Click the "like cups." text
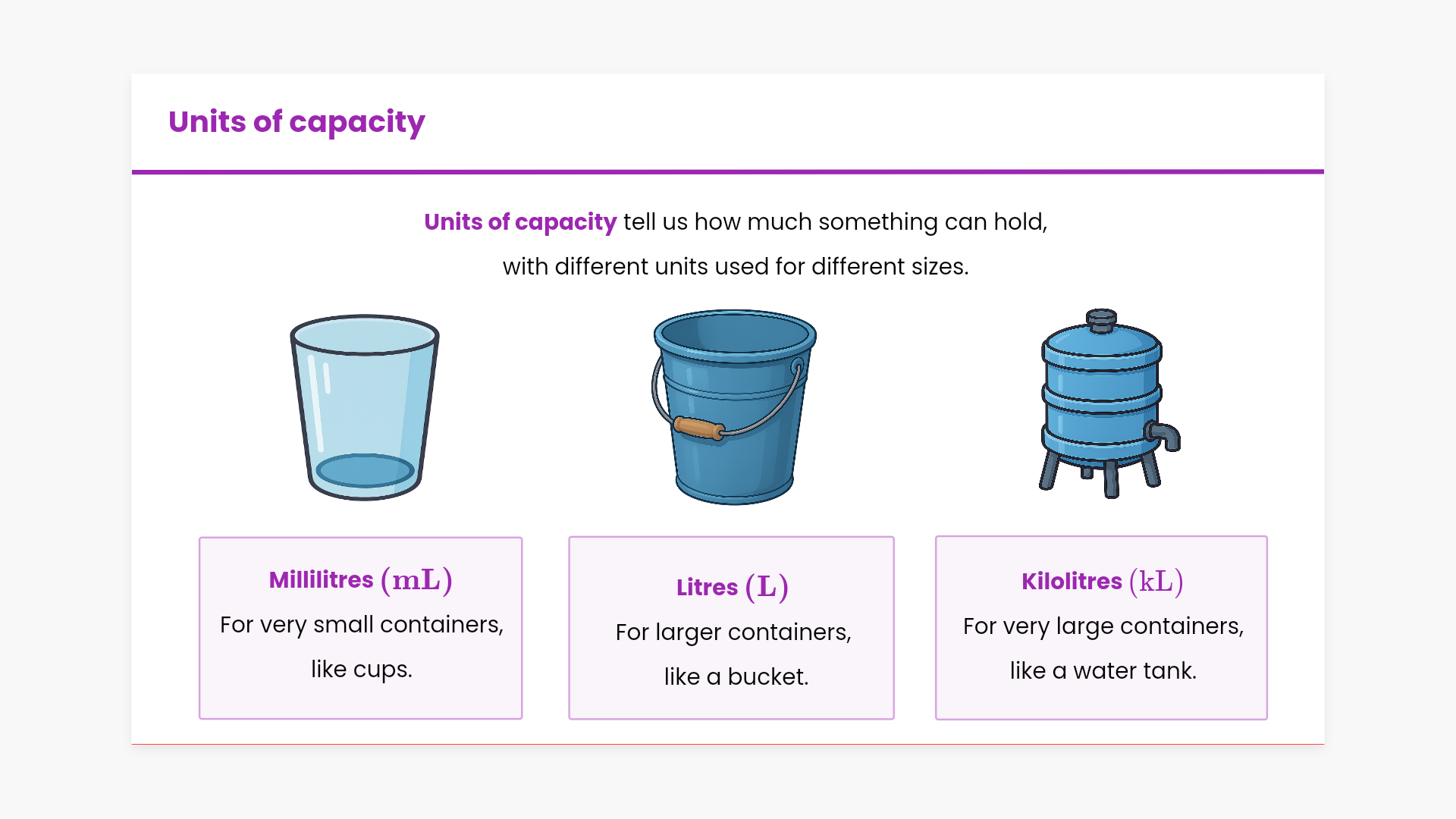1456x819 pixels. point(362,669)
